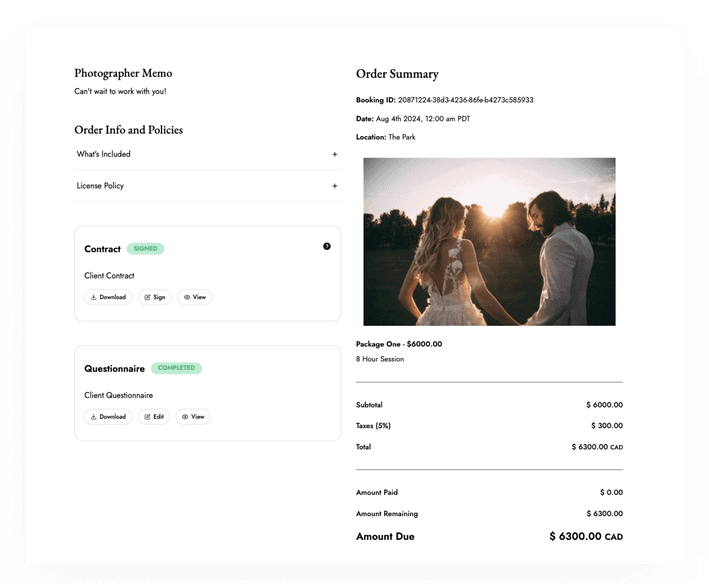Download the Client Questionnaire
The image size is (709, 584).
(x=108, y=417)
